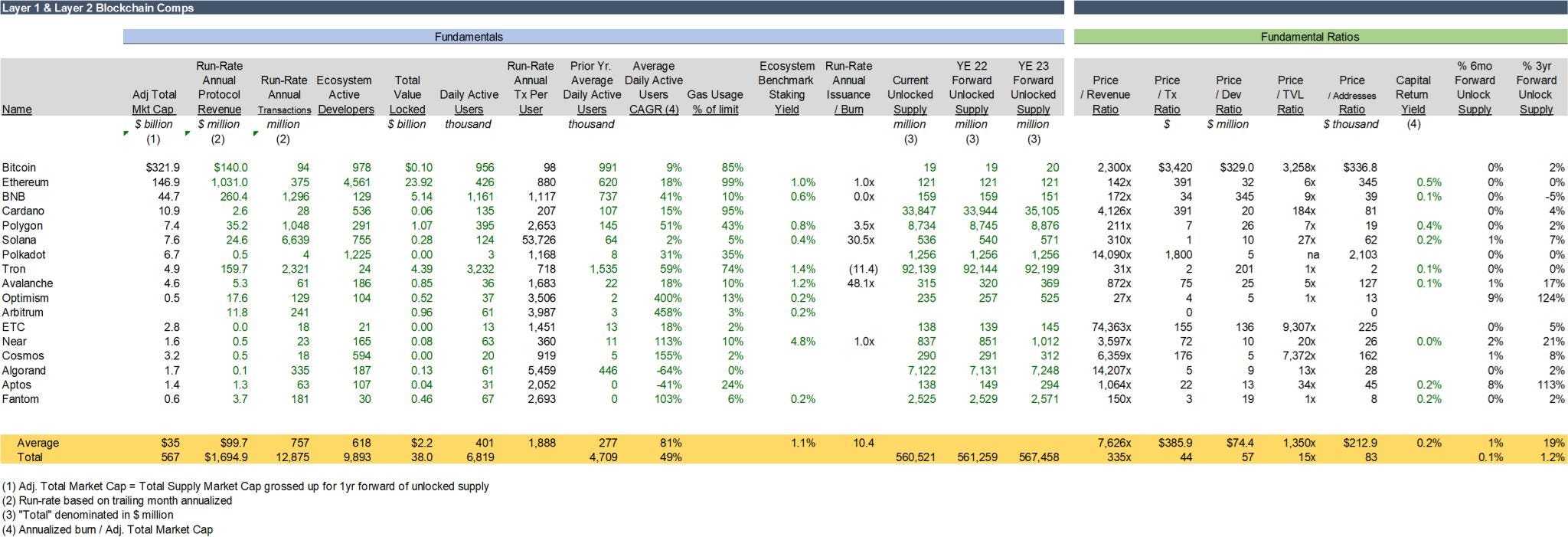Screen dimensions: 1568x537
Task: Click Average Price/Revenue ratio 7,626x
Action: [1114, 443]
